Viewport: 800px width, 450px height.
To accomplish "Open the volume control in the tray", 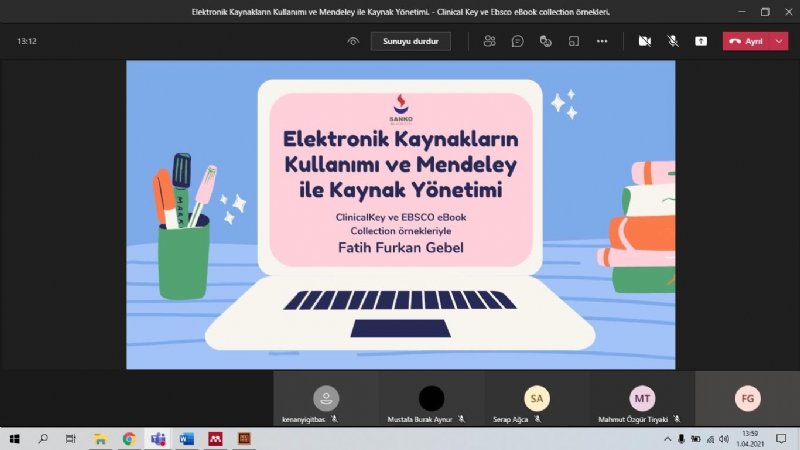I will pyautogui.click(x=724, y=439).
